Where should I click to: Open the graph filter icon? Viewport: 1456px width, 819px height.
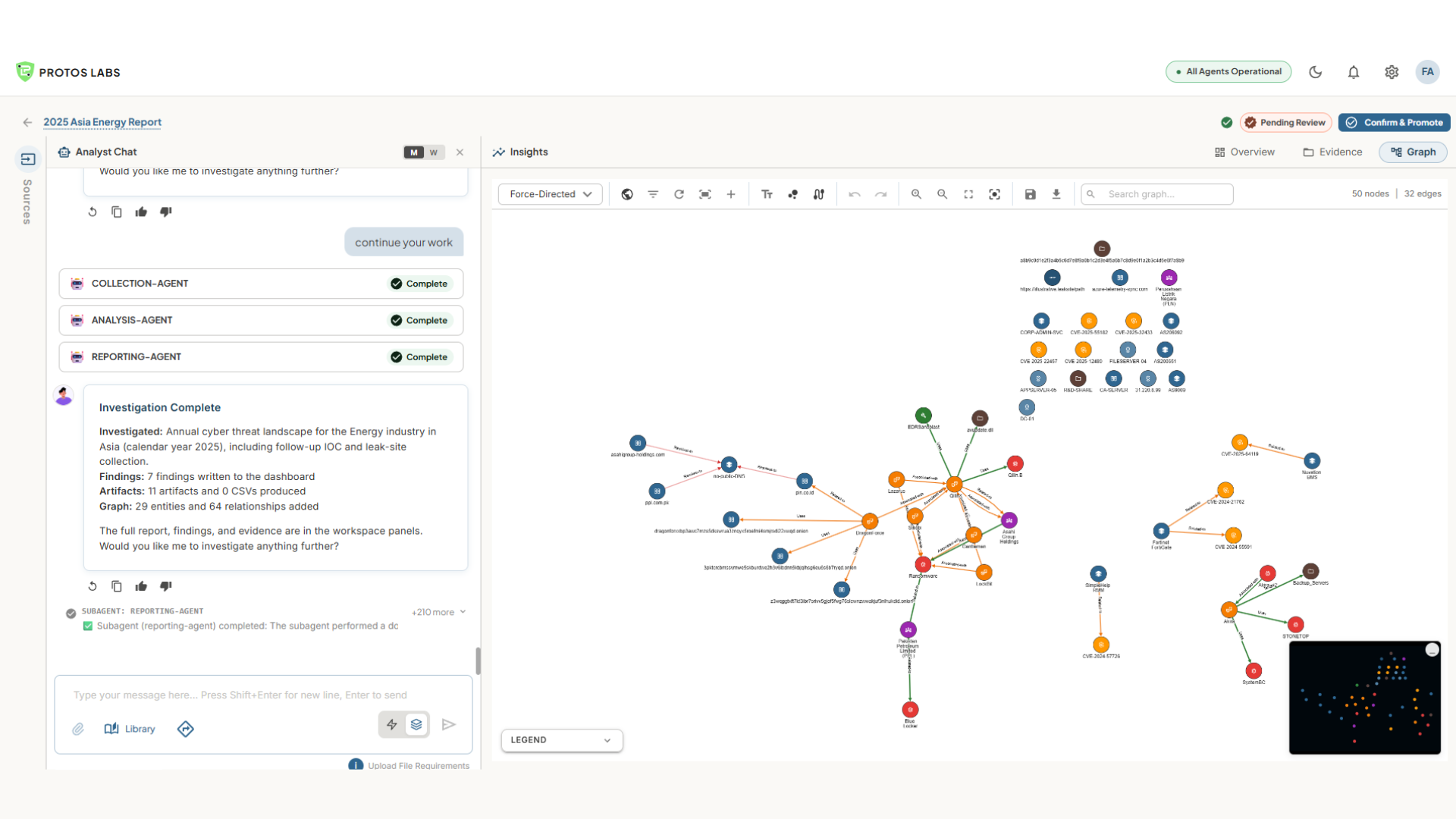point(653,194)
